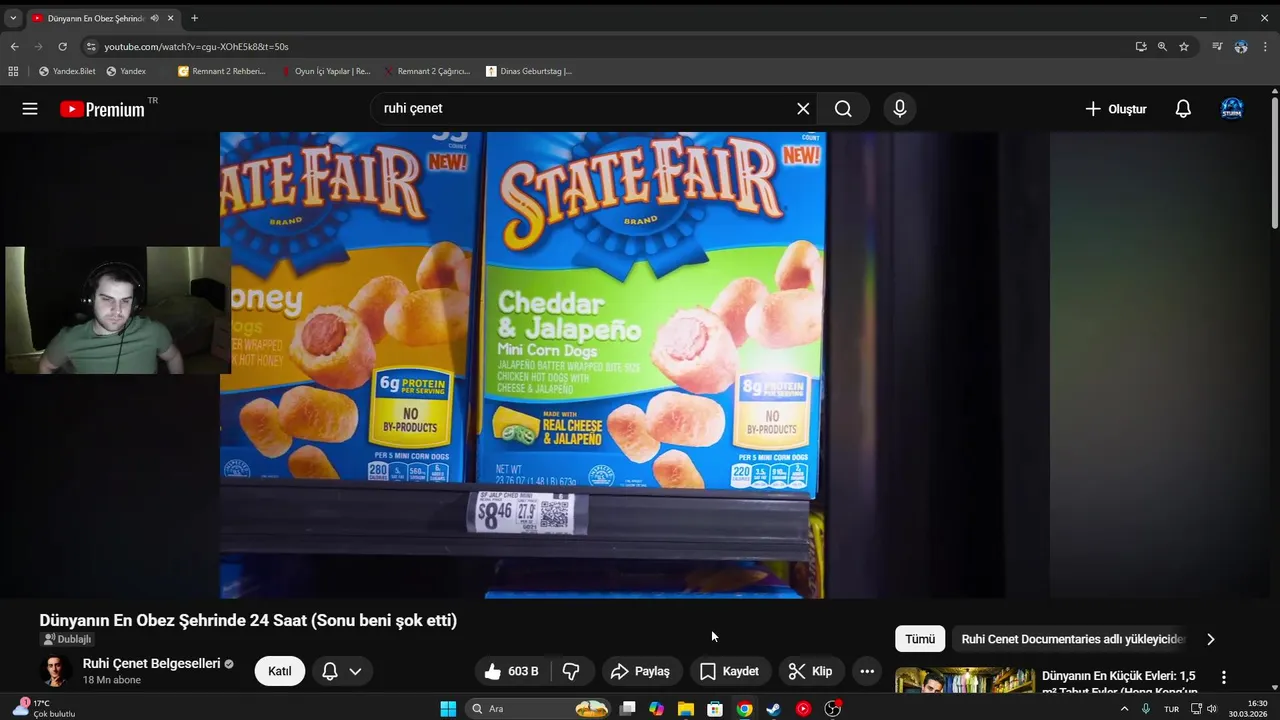The height and width of the screenshot is (720, 1280).
Task: Click the taskbar Ara search box
Action: [x=539, y=709]
